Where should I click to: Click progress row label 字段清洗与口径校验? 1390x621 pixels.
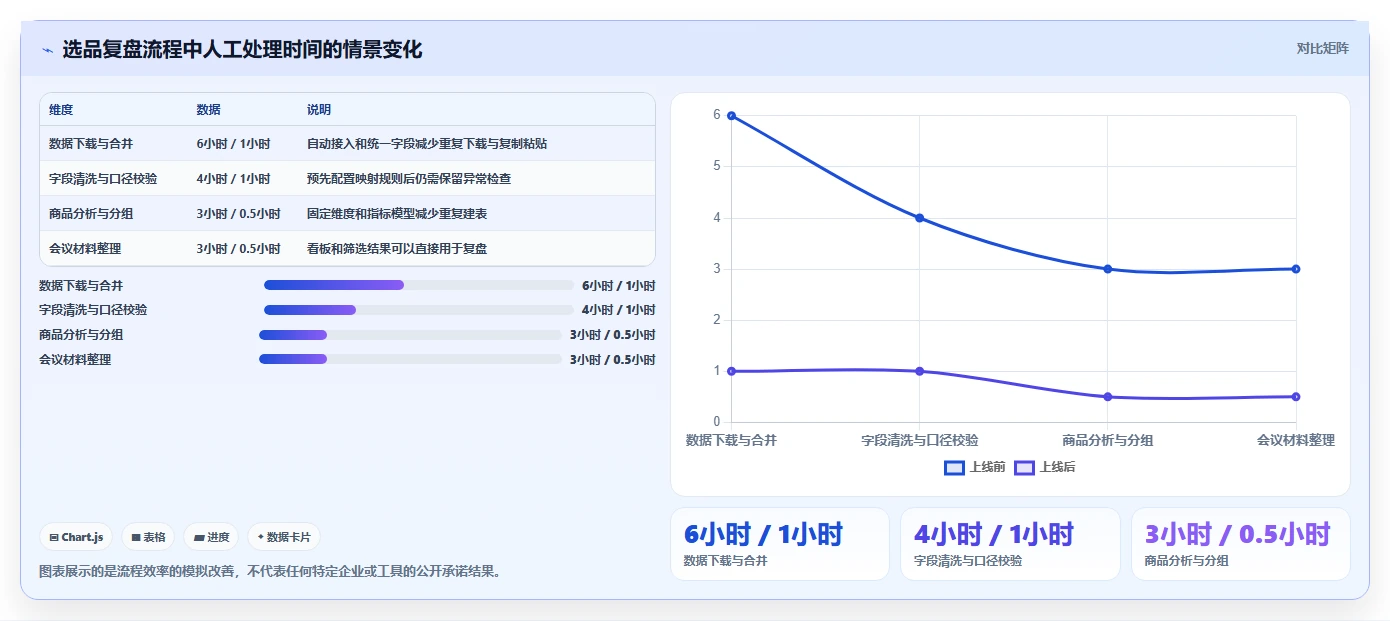(x=93, y=310)
